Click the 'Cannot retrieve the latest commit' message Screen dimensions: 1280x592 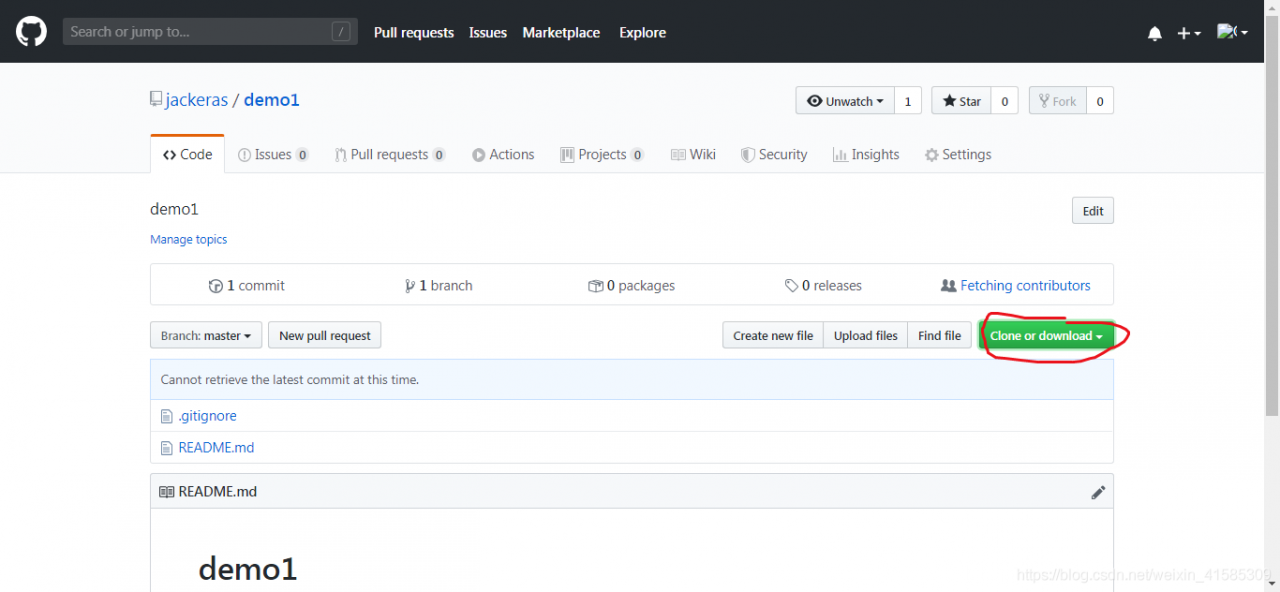[x=290, y=380]
